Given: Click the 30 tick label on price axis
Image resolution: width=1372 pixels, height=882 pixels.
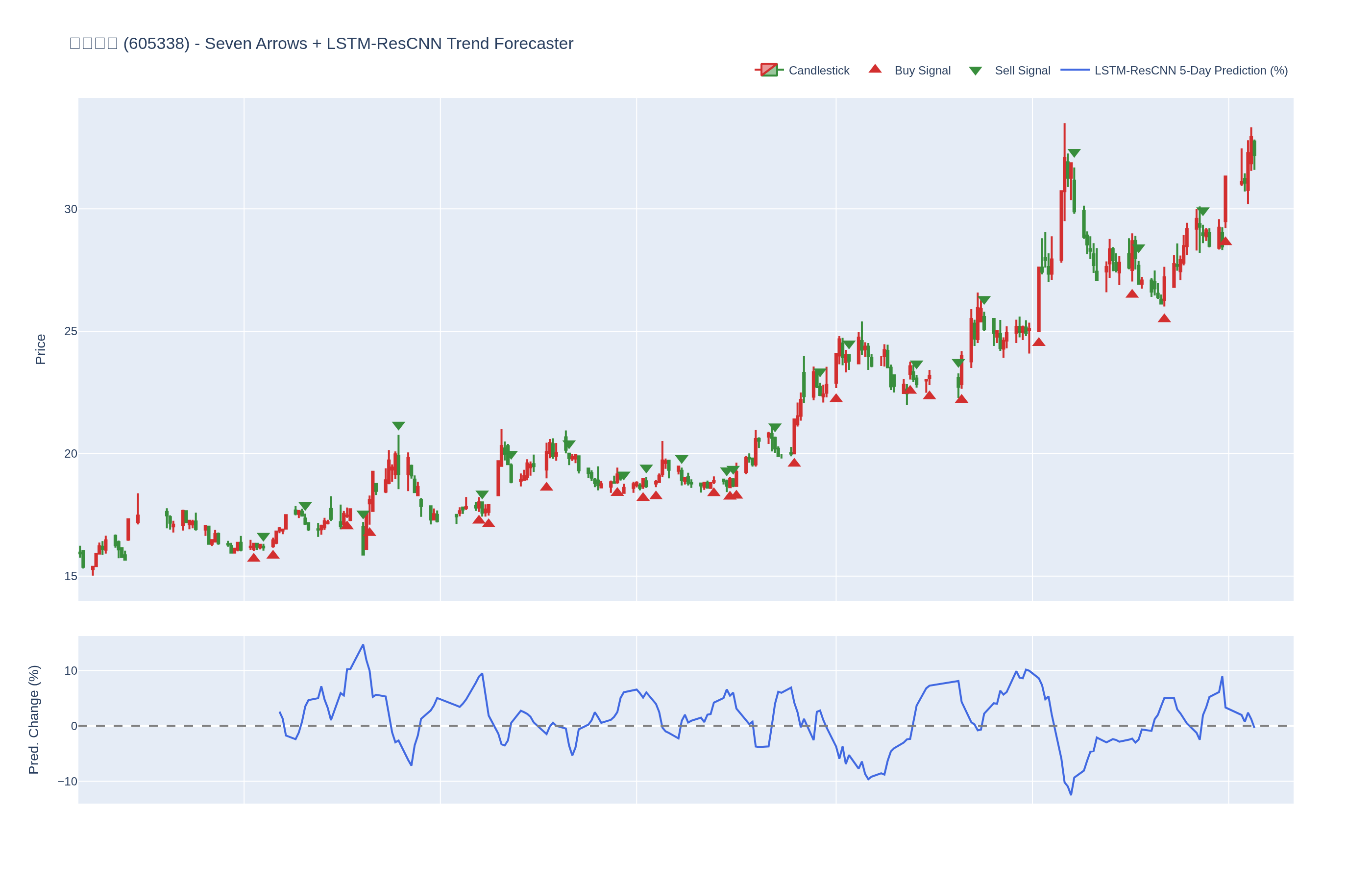Looking at the screenshot, I should pyautogui.click(x=71, y=209).
